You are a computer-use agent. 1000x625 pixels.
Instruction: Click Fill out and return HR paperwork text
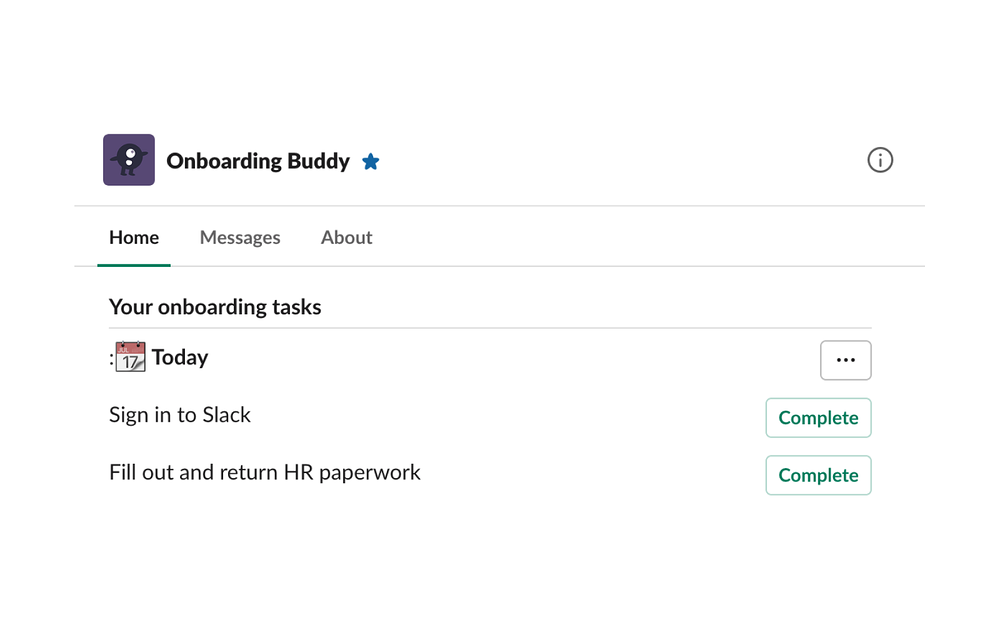(265, 472)
